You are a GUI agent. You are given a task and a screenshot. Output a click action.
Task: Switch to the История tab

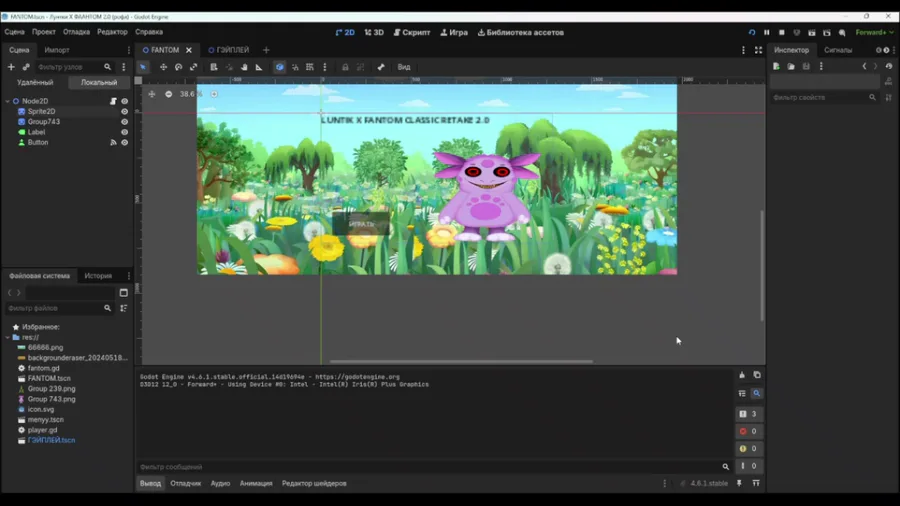point(98,276)
